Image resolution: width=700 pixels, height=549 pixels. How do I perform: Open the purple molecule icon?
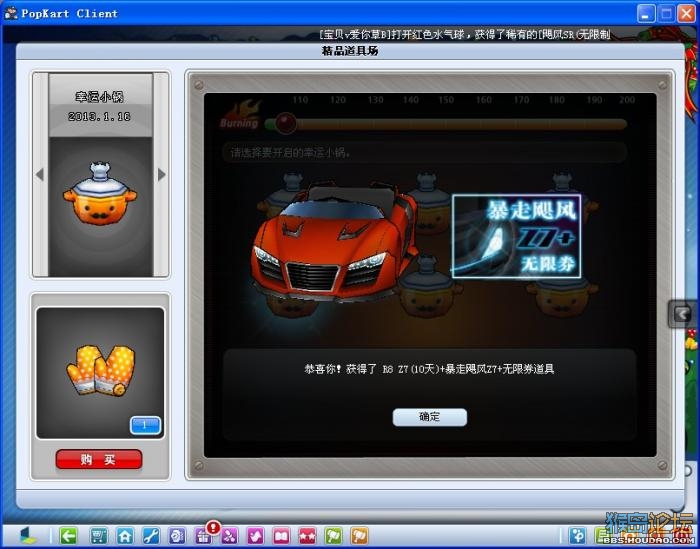(x=229, y=535)
